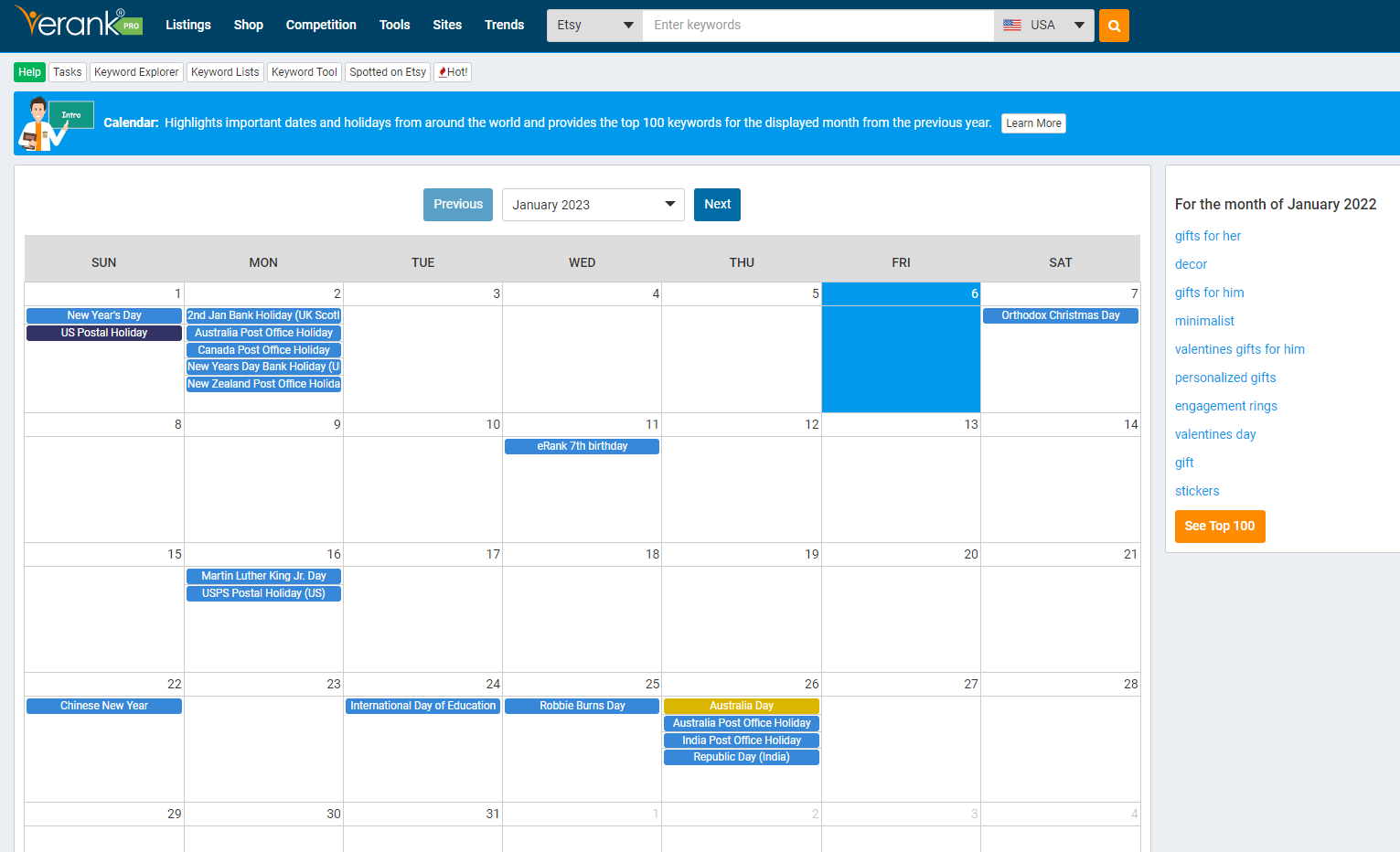Open the Competition menu
This screenshot has width=1400, height=852.
coord(321,25)
